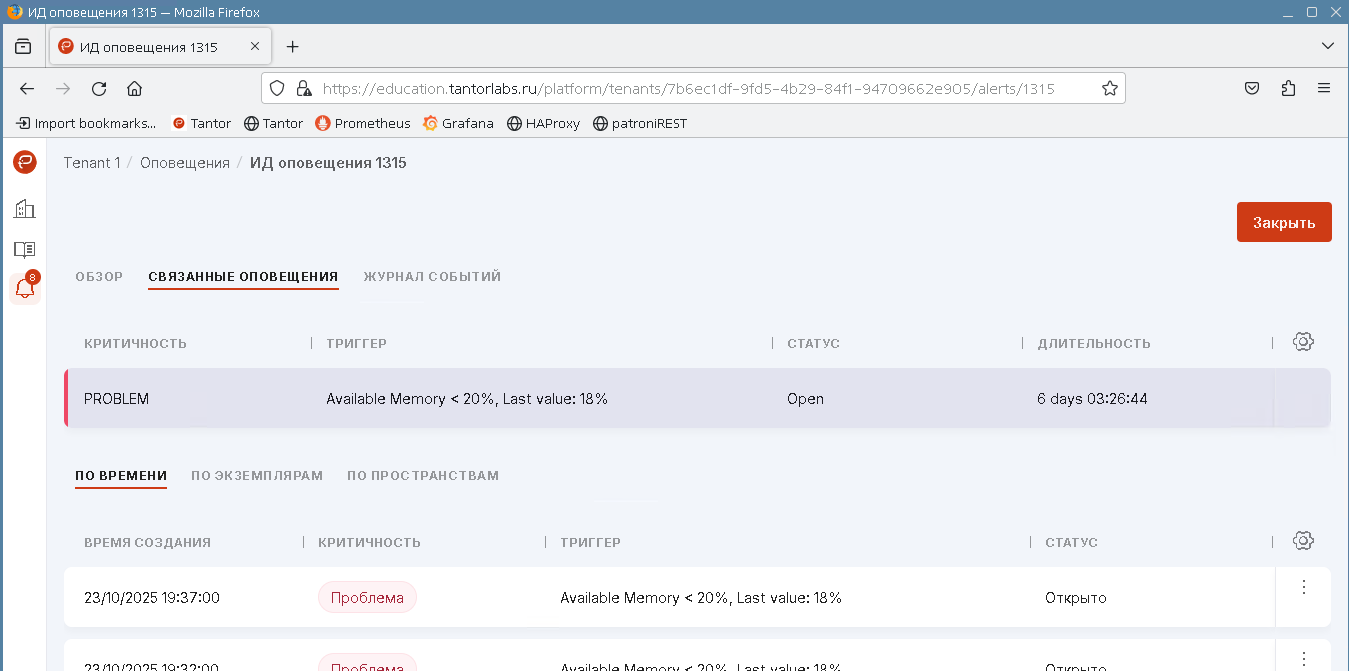Viewport: 1349px width, 671px height.
Task: Go to Оповещения in breadcrumb
Action: click(x=185, y=163)
